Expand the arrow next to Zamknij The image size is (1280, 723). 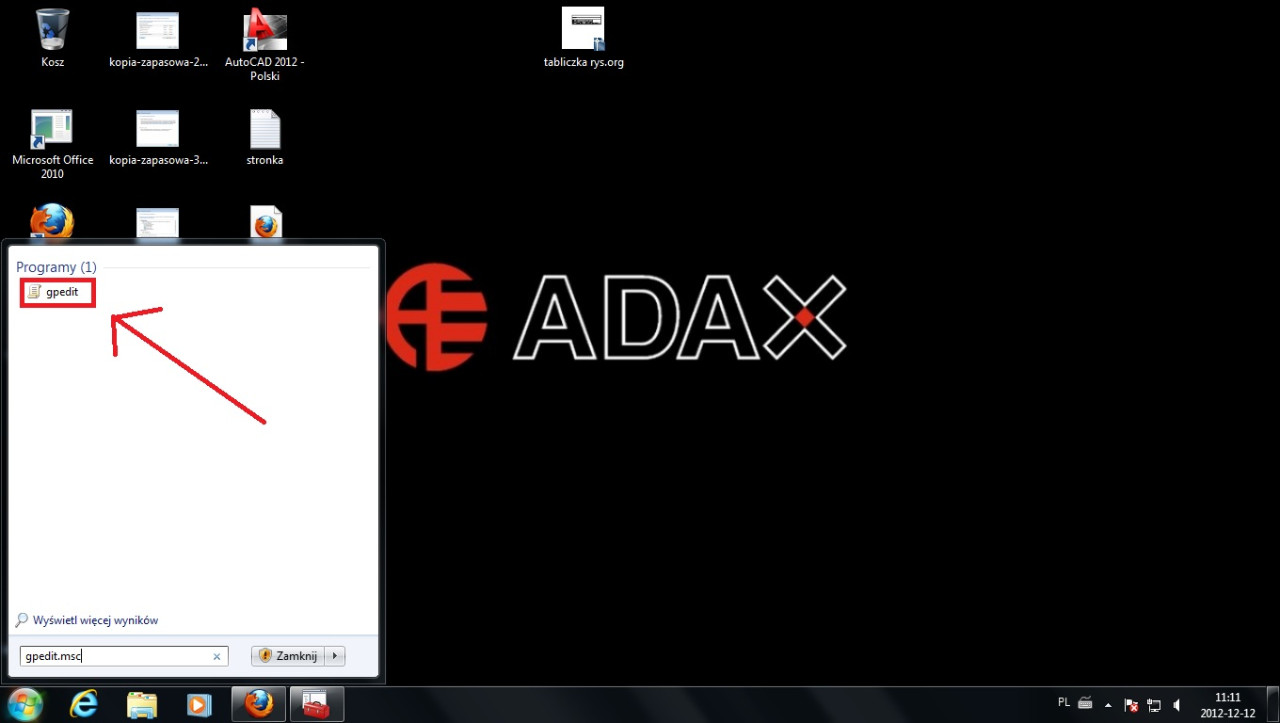(336, 656)
